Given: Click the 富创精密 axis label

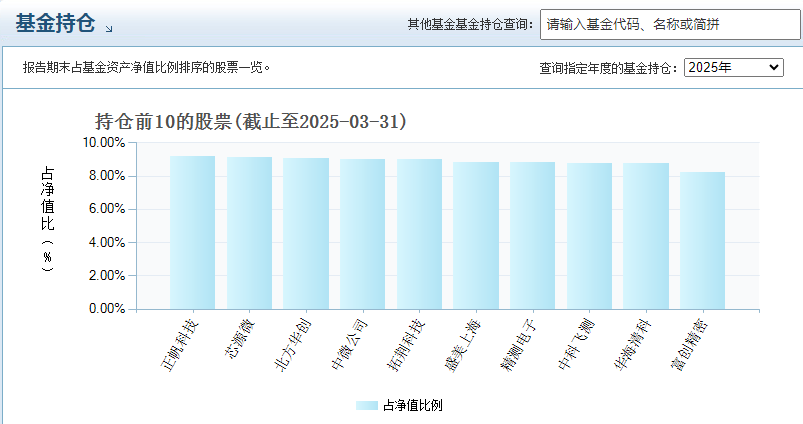Looking at the screenshot, I should pos(689,345).
